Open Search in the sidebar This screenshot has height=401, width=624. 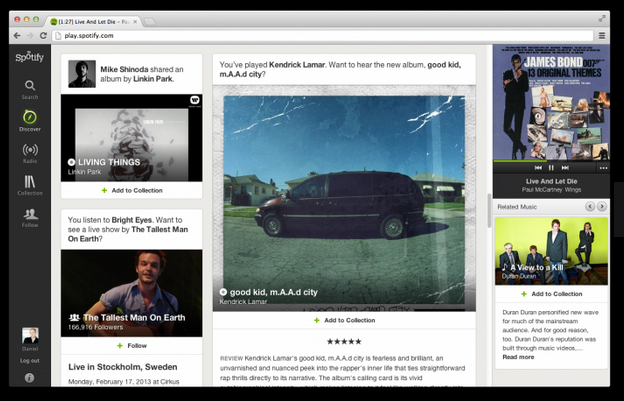[30, 90]
